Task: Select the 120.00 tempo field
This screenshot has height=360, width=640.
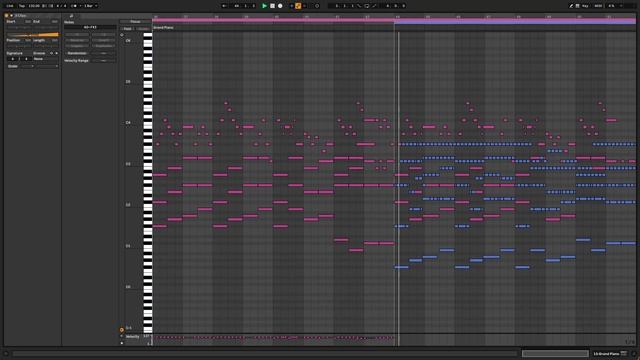Action: 34,6
